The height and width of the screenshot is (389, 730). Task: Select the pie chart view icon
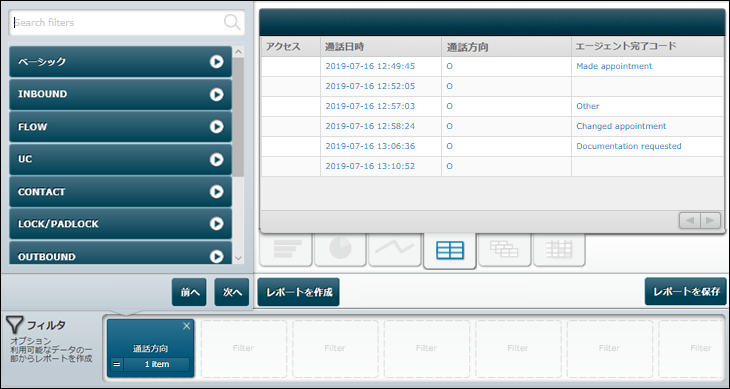(x=340, y=249)
